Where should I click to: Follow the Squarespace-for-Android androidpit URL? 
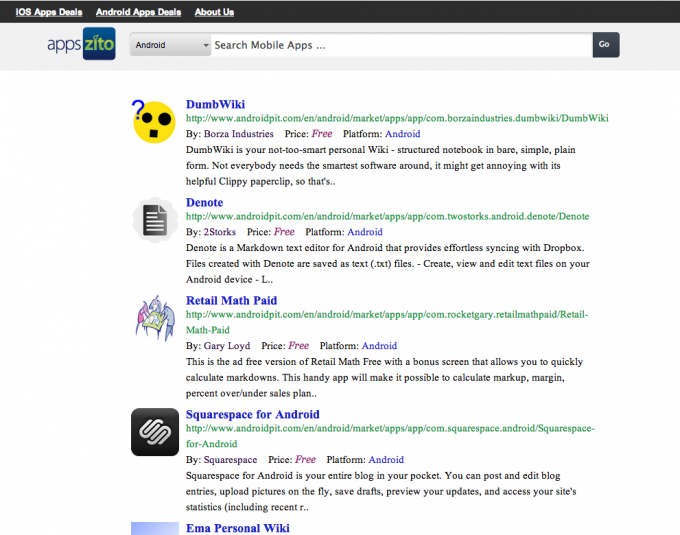(x=390, y=436)
